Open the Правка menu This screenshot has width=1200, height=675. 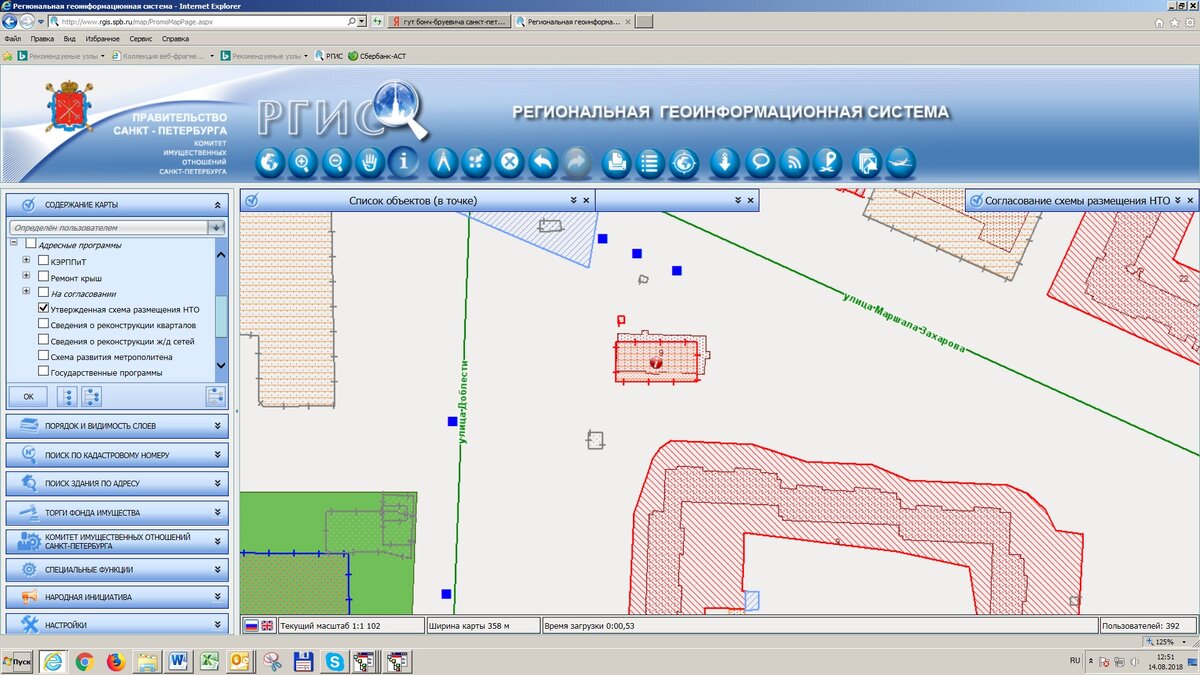pos(42,39)
